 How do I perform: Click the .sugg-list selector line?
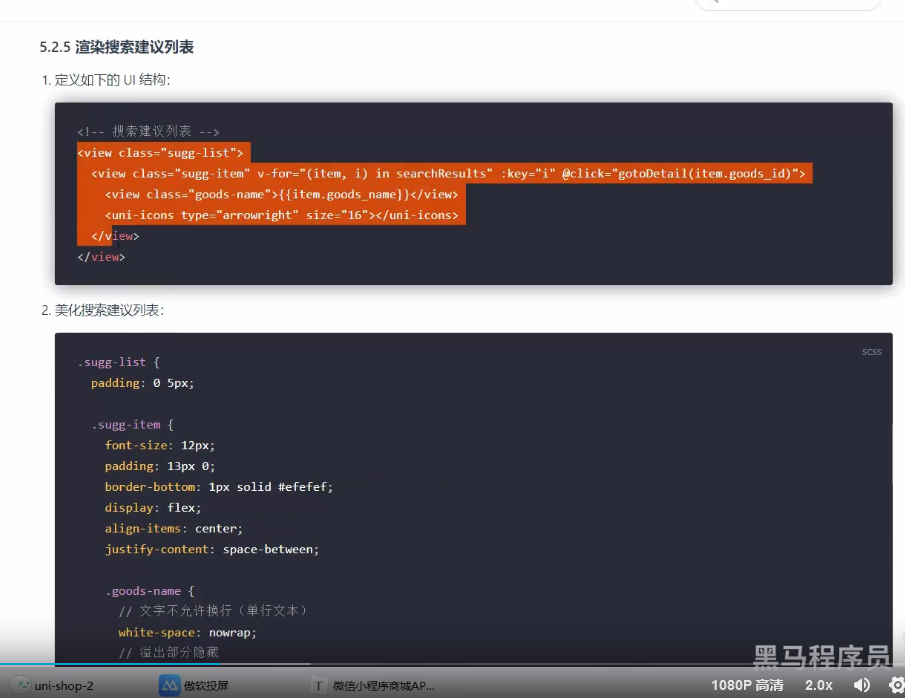118,363
